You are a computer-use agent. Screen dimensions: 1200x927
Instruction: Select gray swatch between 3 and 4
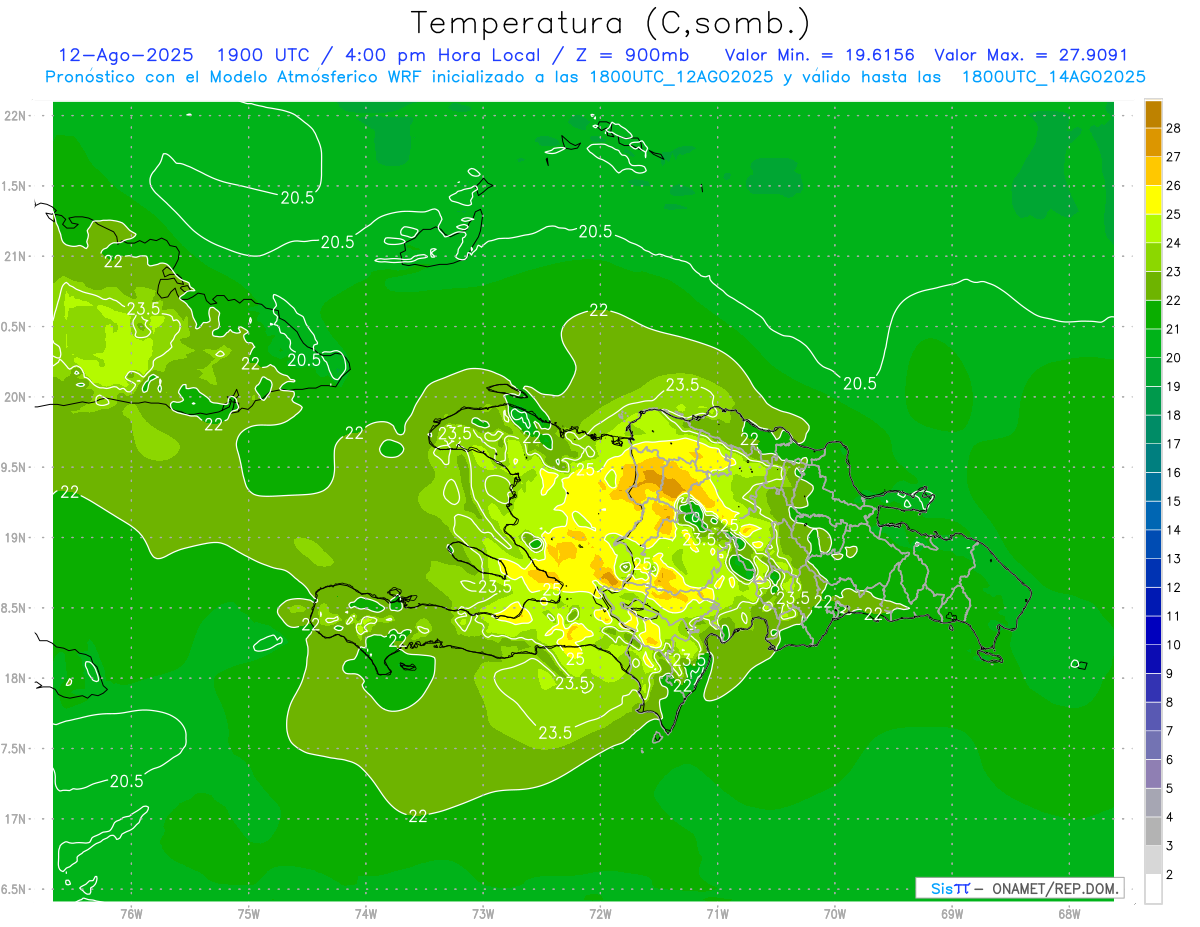click(1153, 832)
